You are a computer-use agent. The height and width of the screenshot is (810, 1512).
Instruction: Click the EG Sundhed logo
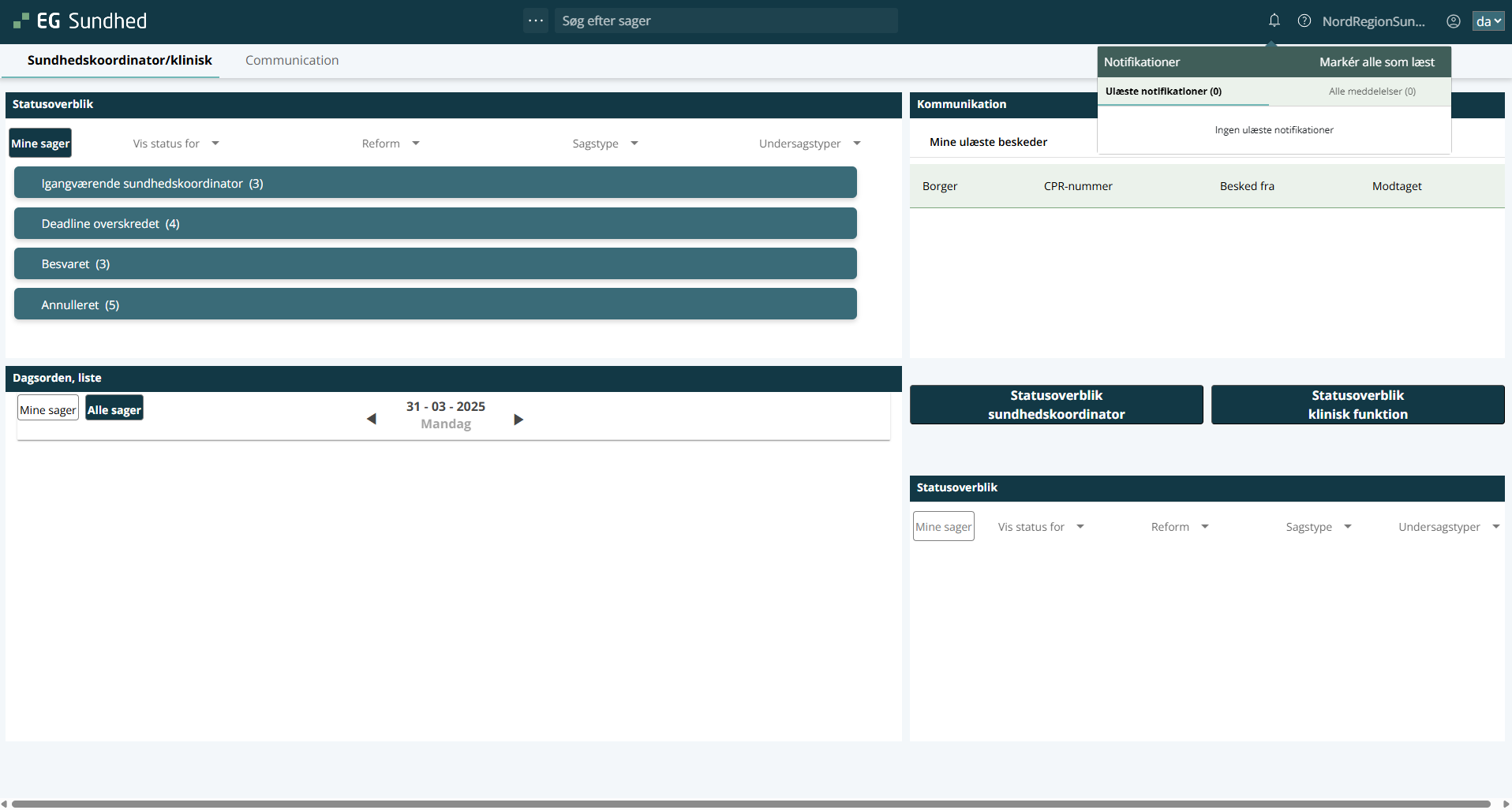pos(80,21)
